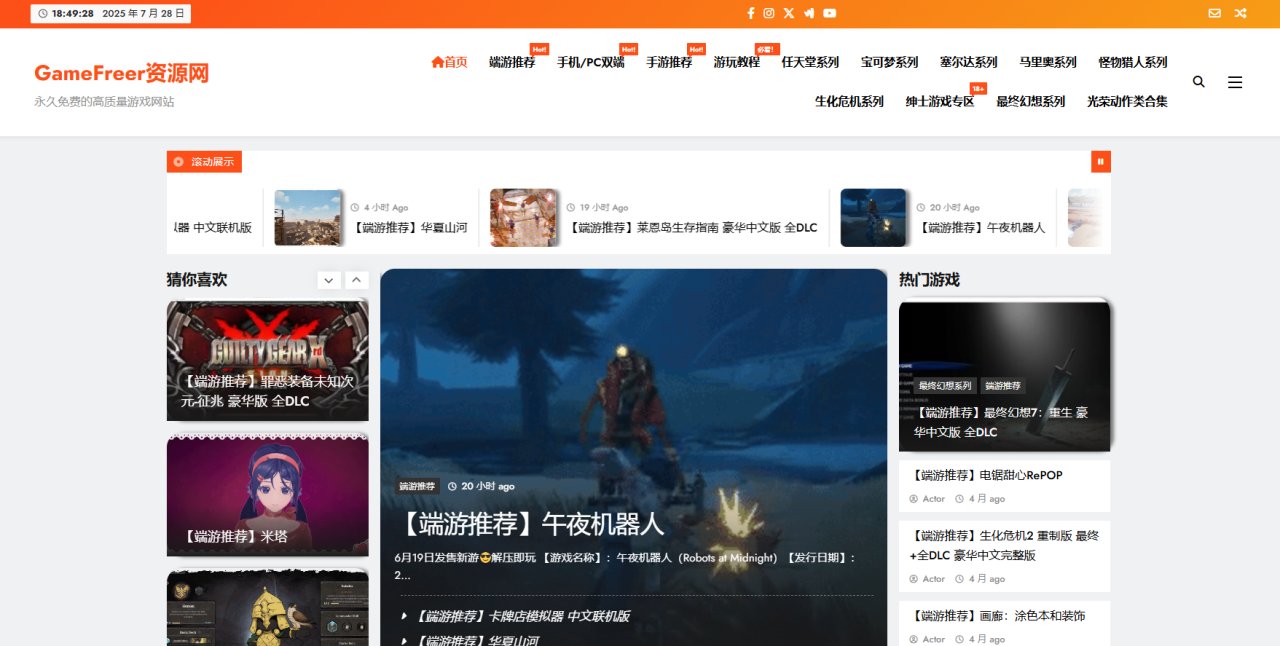Open the 最终幻想系列 menu item
Viewport: 1280px width, 646px height.
[1030, 101]
